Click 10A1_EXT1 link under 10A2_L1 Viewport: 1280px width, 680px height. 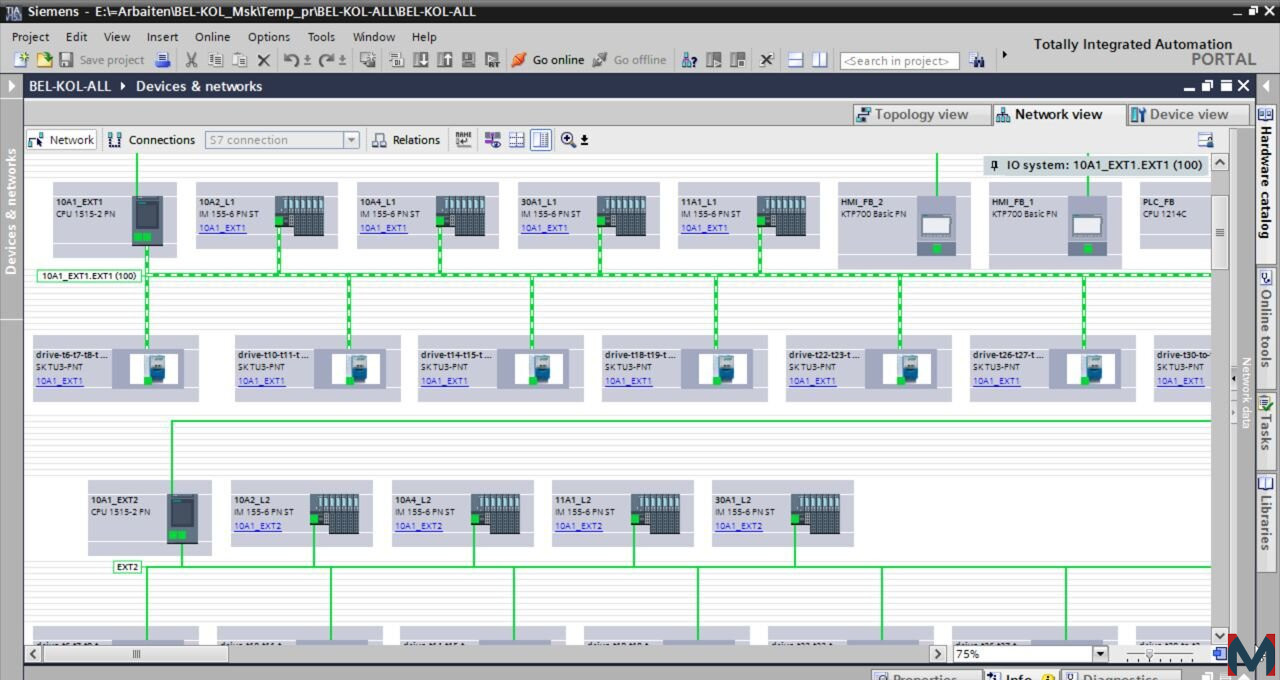pyautogui.click(x=222, y=228)
